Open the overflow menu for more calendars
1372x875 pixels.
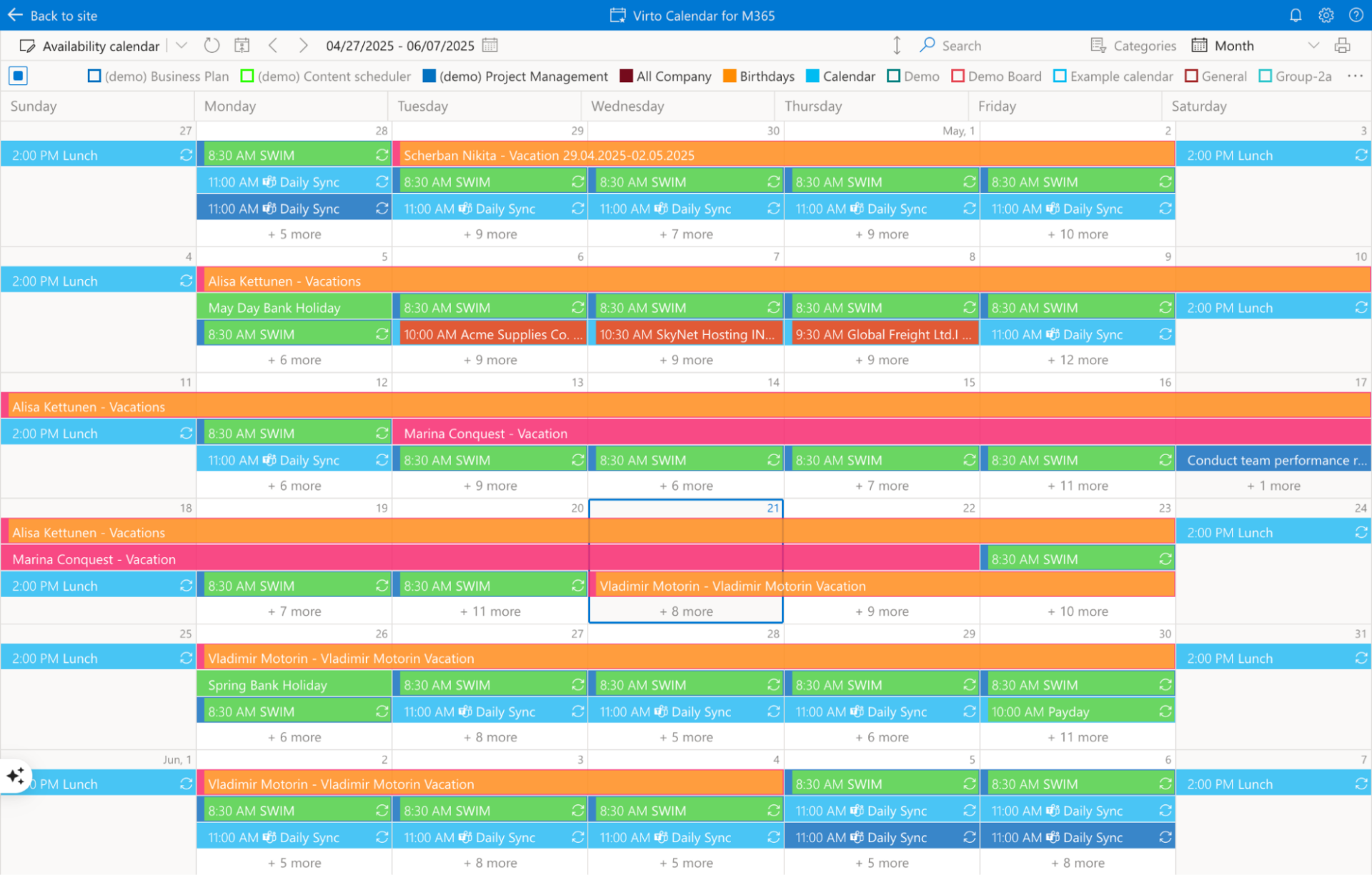click(1356, 76)
